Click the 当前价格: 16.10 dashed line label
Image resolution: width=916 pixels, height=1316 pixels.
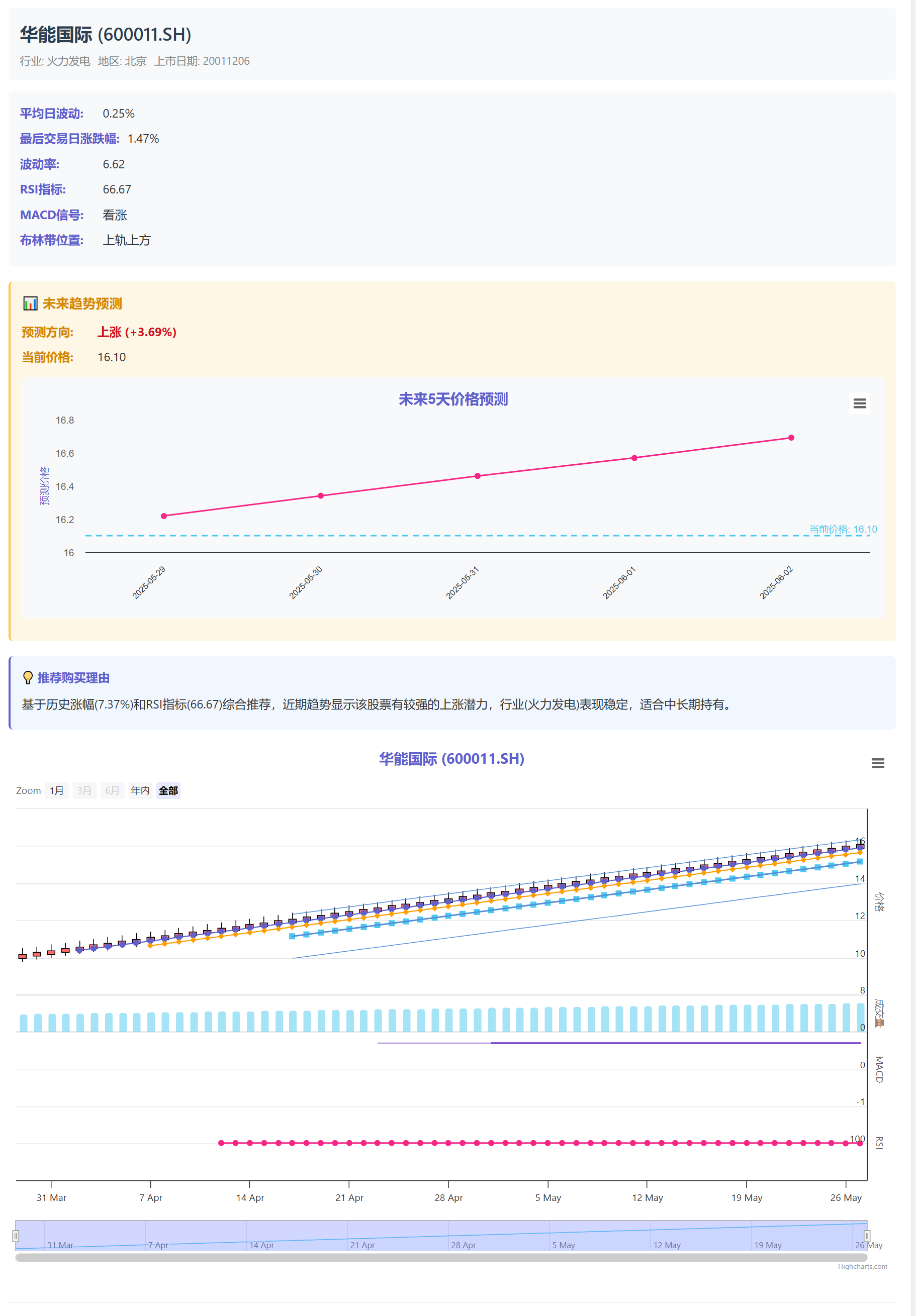pos(843,529)
